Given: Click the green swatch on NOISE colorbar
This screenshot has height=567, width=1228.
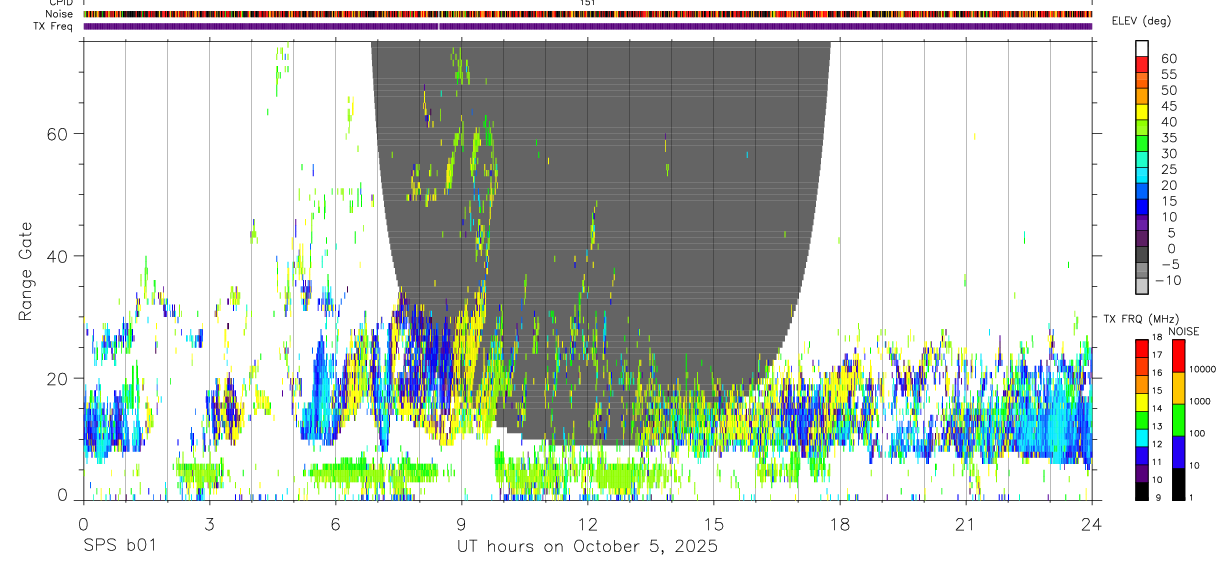Looking at the screenshot, I should coord(1177,420).
